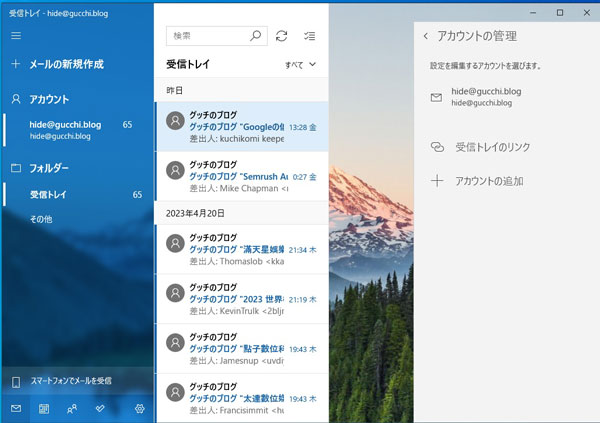Open the Google message from kuchikomi keeper
This screenshot has height=423, width=600.
pyautogui.click(x=242, y=127)
